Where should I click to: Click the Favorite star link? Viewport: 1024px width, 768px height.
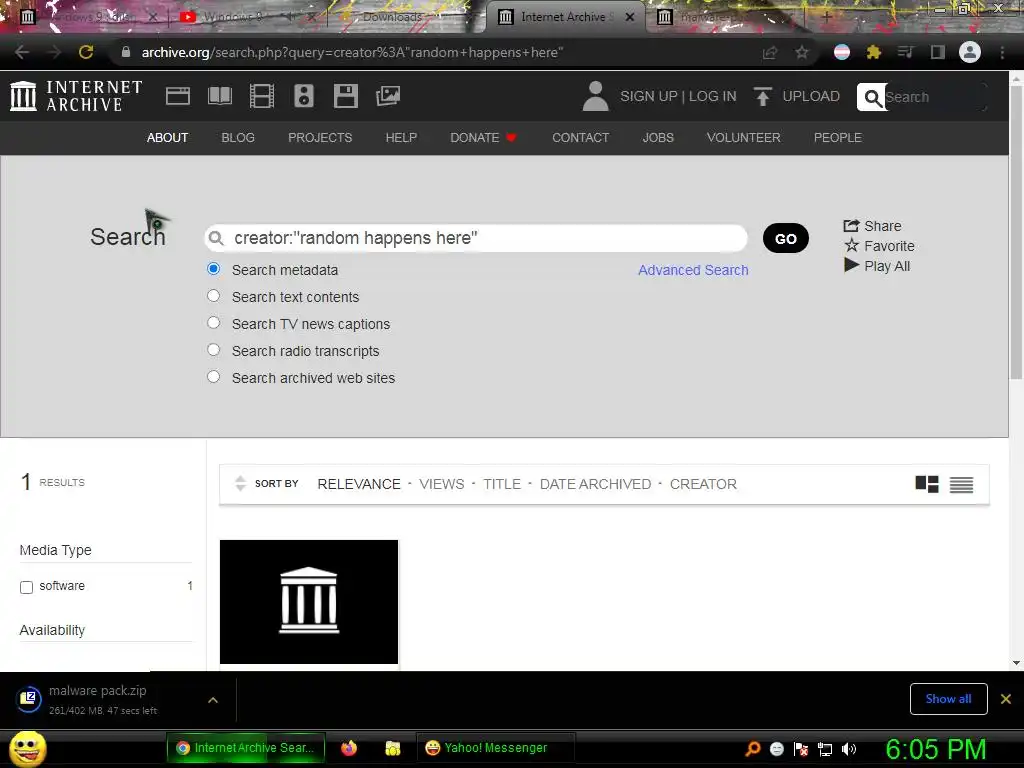[x=880, y=246]
